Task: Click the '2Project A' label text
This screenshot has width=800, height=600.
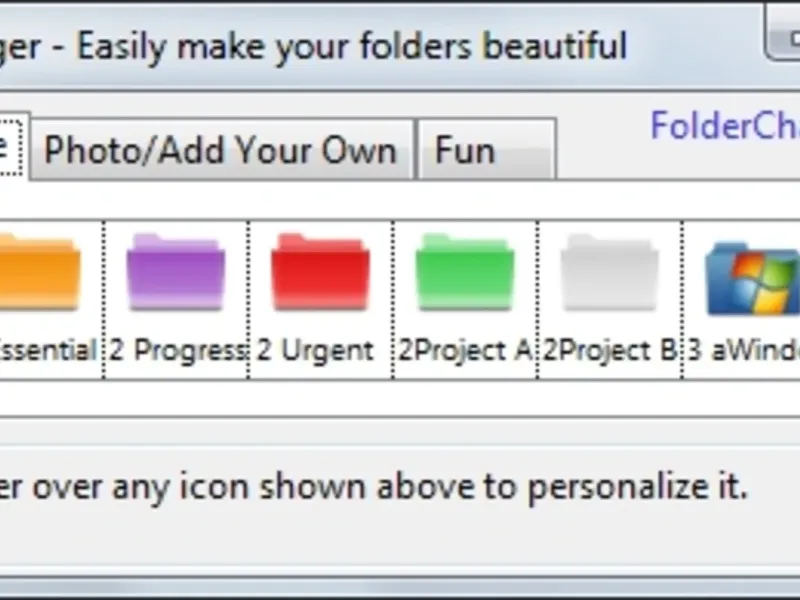Action: [465, 351]
